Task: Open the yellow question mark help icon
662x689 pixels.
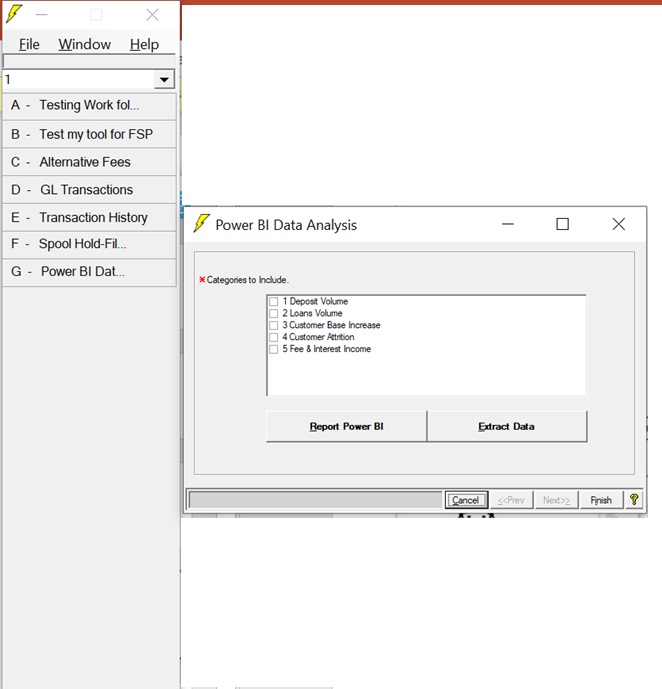Action: click(x=634, y=500)
